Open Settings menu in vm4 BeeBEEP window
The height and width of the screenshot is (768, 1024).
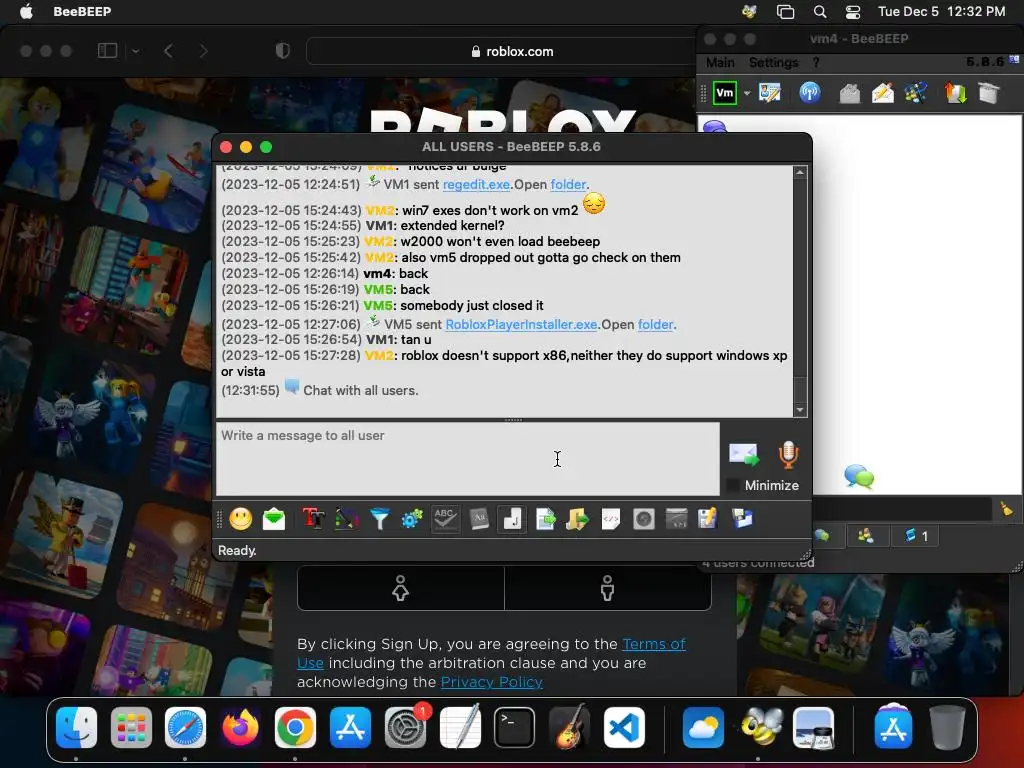(773, 63)
